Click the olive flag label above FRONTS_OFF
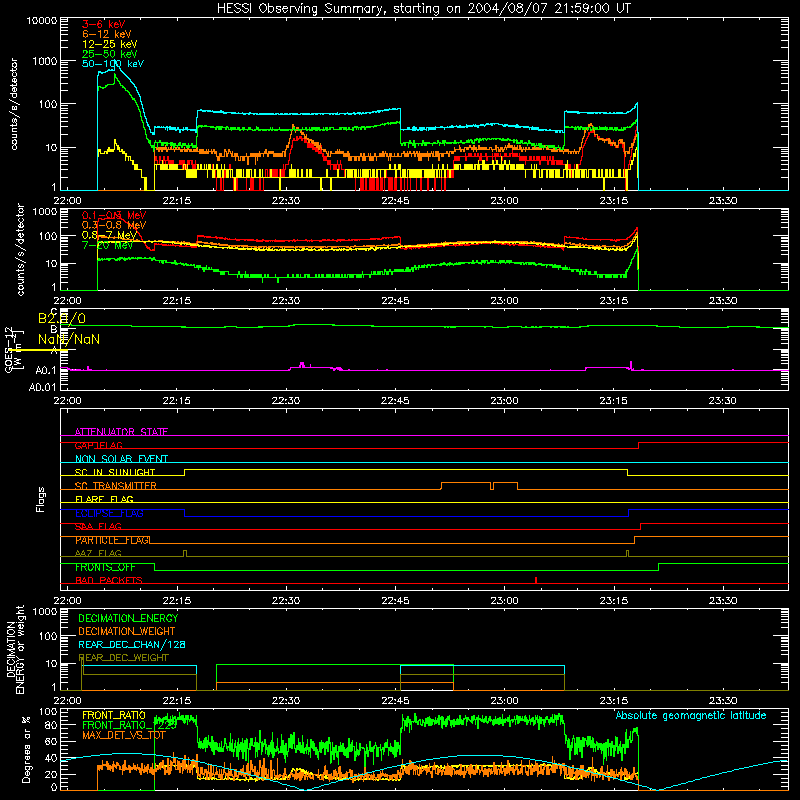This screenshot has width=800, height=800. (x=98, y=553)
